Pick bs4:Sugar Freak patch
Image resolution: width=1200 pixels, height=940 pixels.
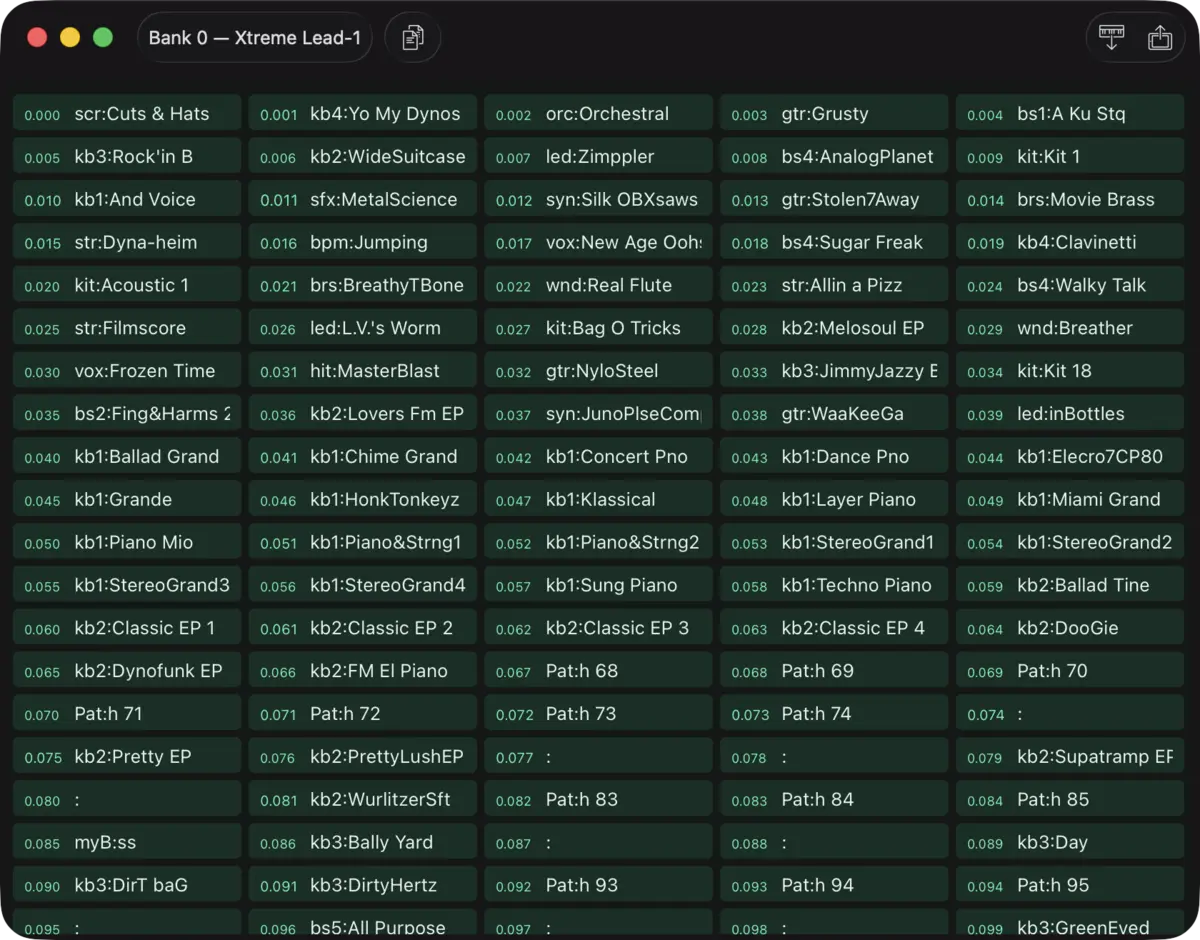834,243
